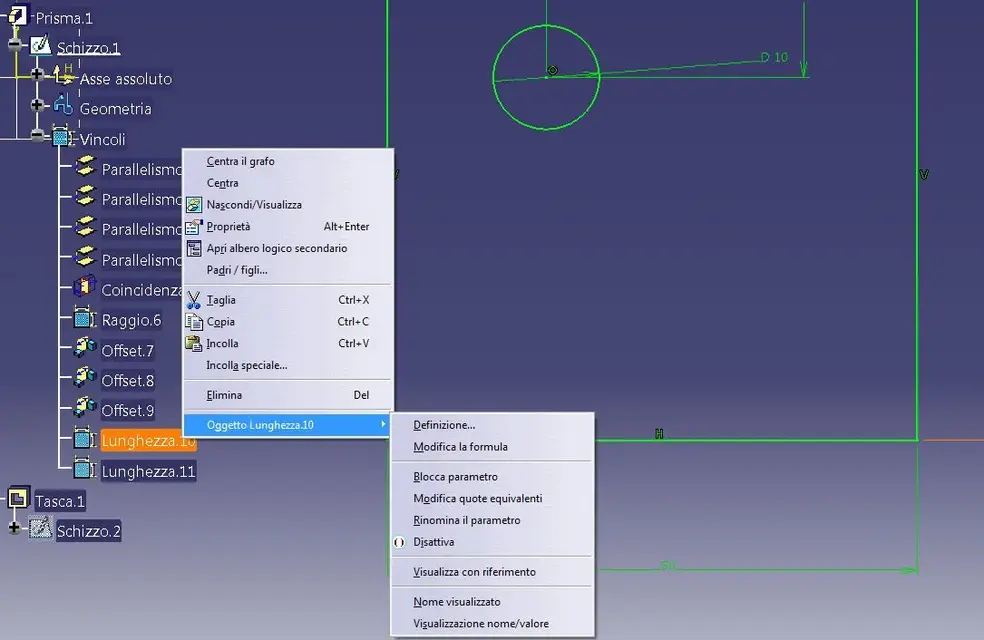Choose Visualizzazione nome/valore
Screen dimensions: 984x640
(x=481, y=624)
